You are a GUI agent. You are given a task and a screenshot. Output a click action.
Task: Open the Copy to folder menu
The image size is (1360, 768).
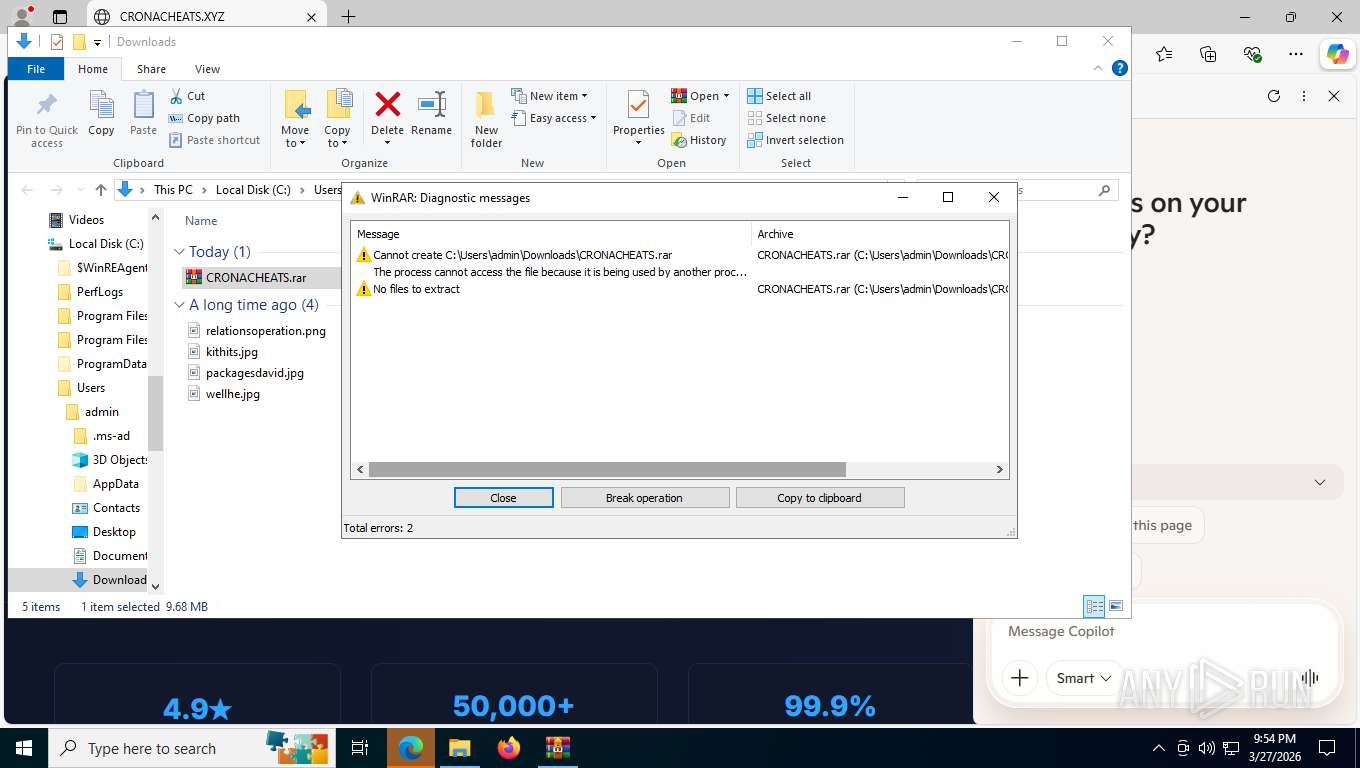(337, 119)
